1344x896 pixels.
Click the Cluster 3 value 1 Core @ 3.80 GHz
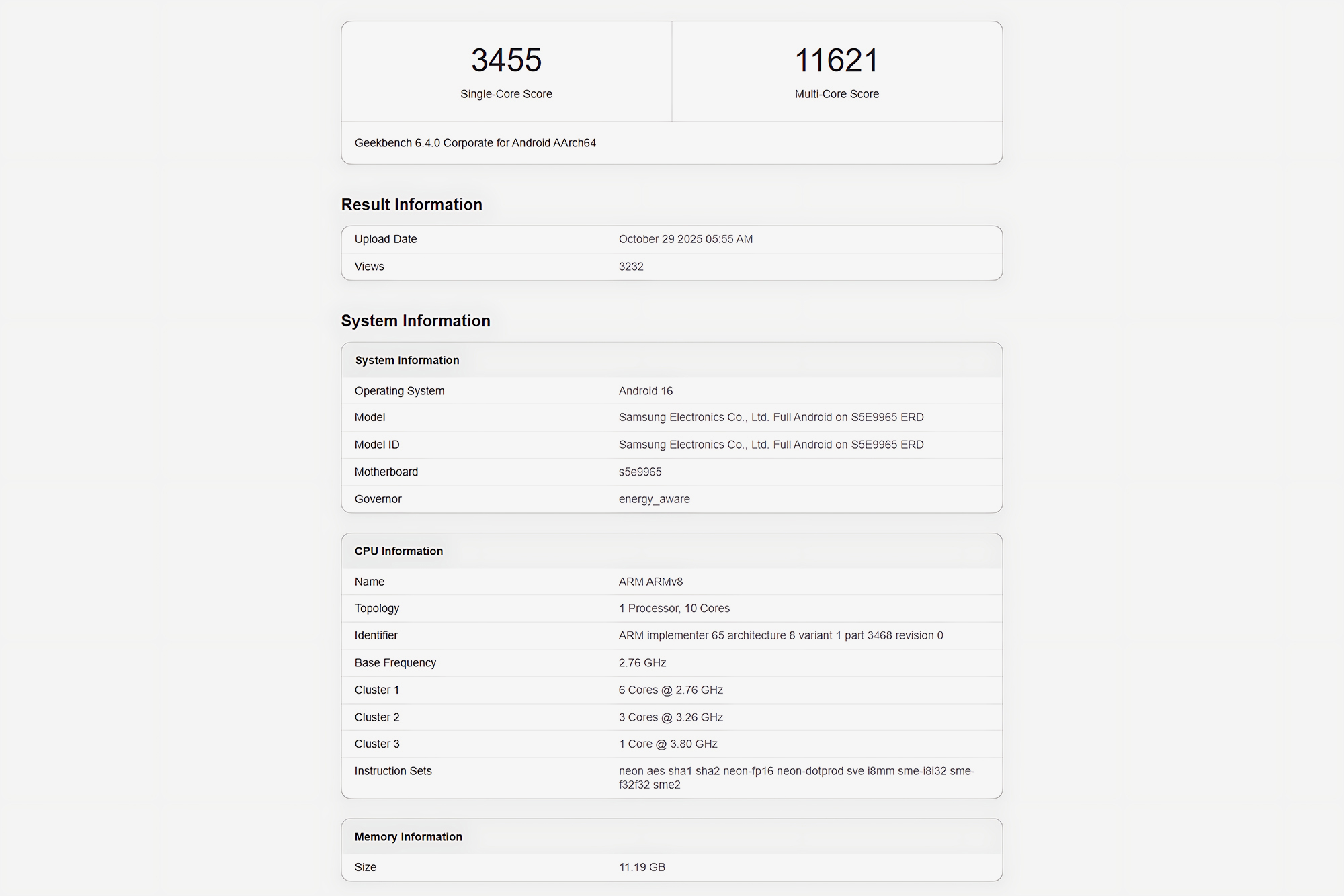pyautogui.click(x=668, y=744)
